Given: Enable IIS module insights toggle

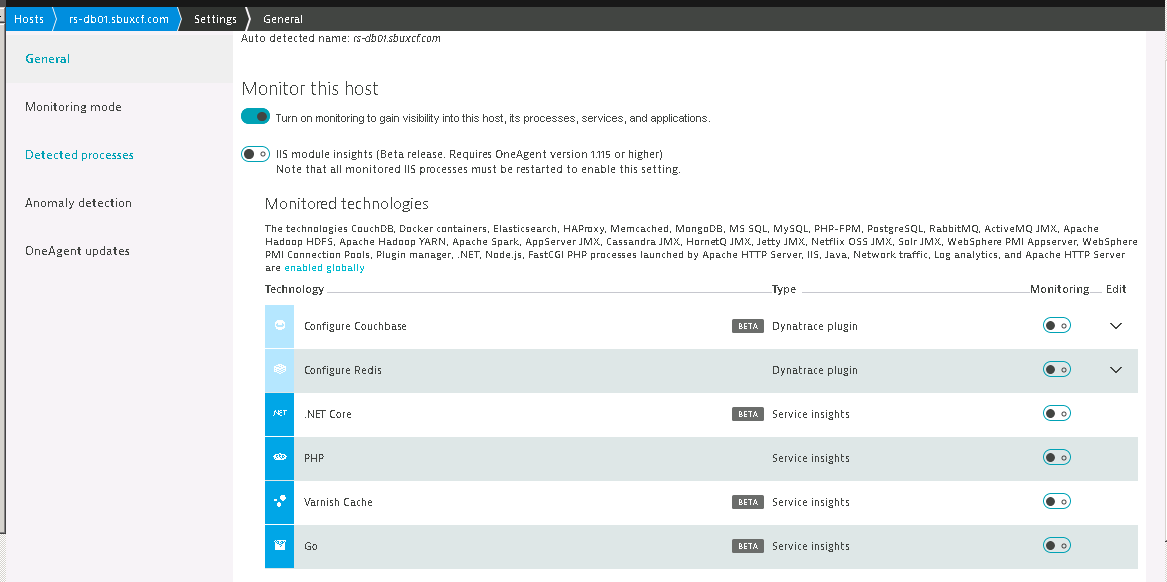Looking at the screenshot, I should pos(256,154).
